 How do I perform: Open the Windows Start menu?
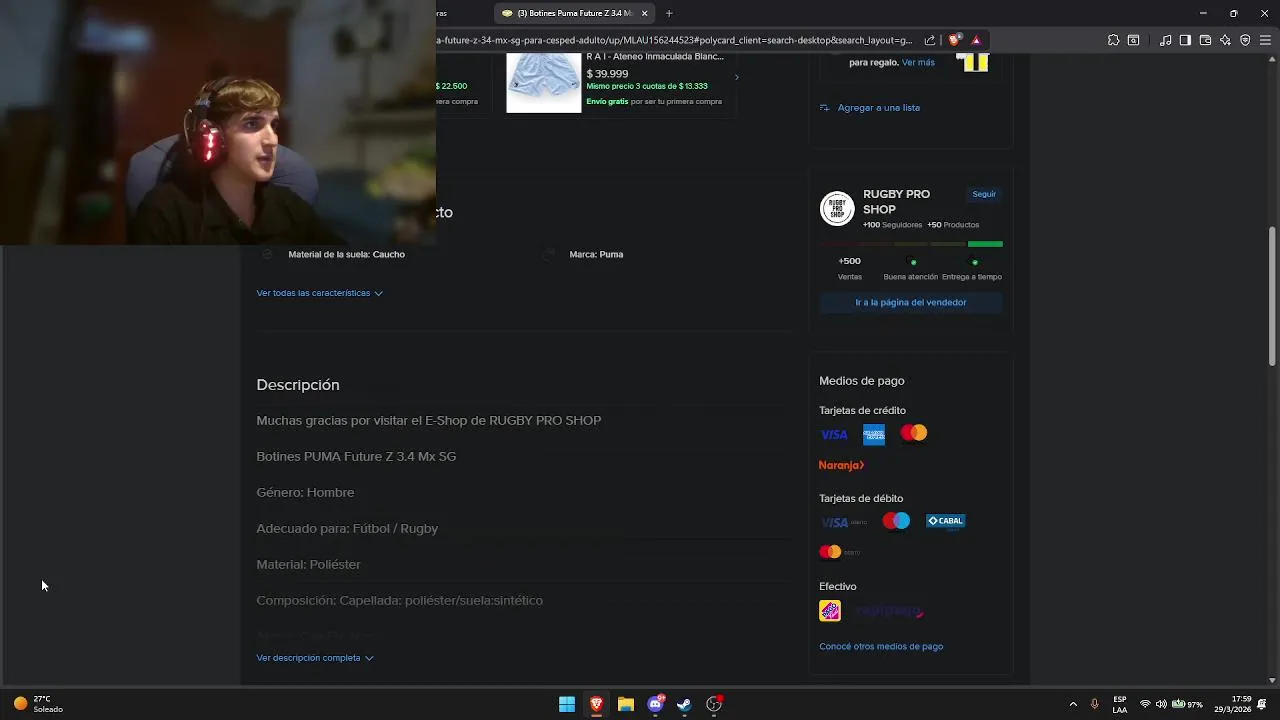pyautogui.click(x=567, y=704)
